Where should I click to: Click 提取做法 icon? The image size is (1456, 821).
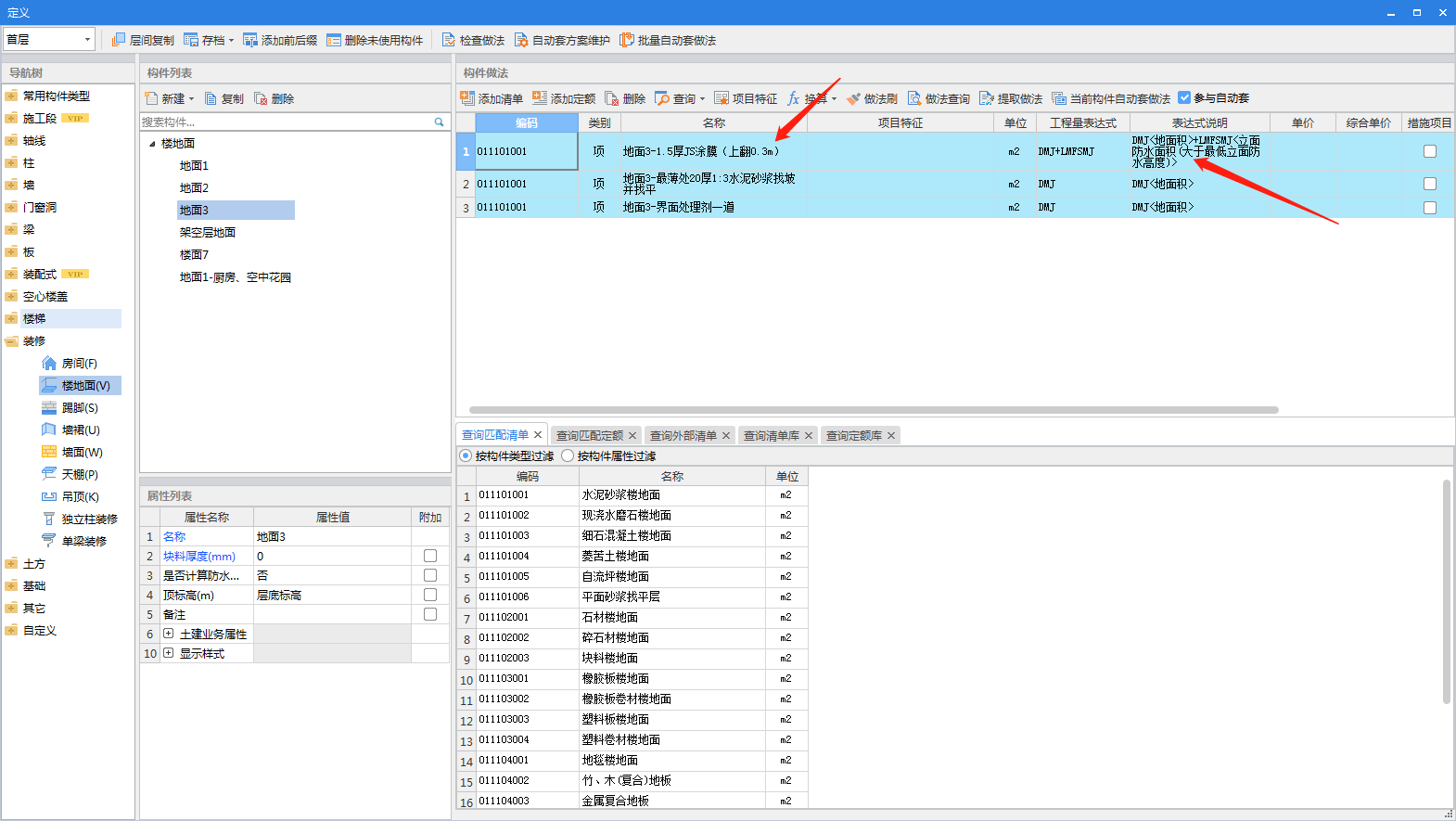click(987, 98)
